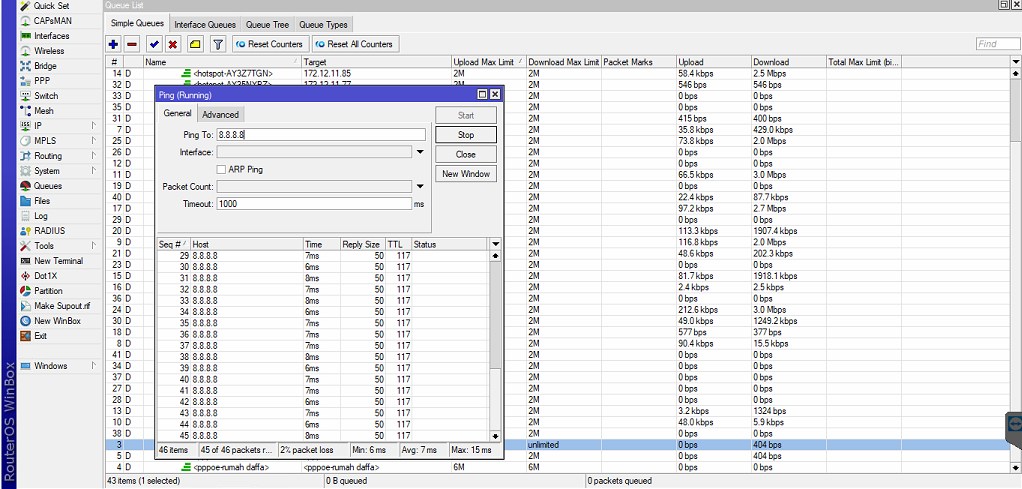Expand the Routing submenu arrow
The width and height of the screenshot is (1022, 489).
coord(94,156)
